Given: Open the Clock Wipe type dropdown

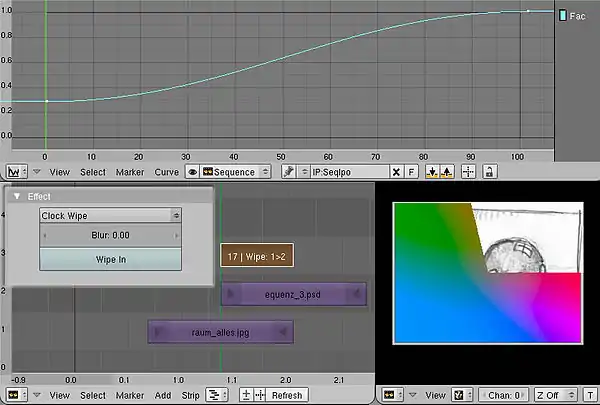Looking at the screenshot, I should [x=110, y=216].
